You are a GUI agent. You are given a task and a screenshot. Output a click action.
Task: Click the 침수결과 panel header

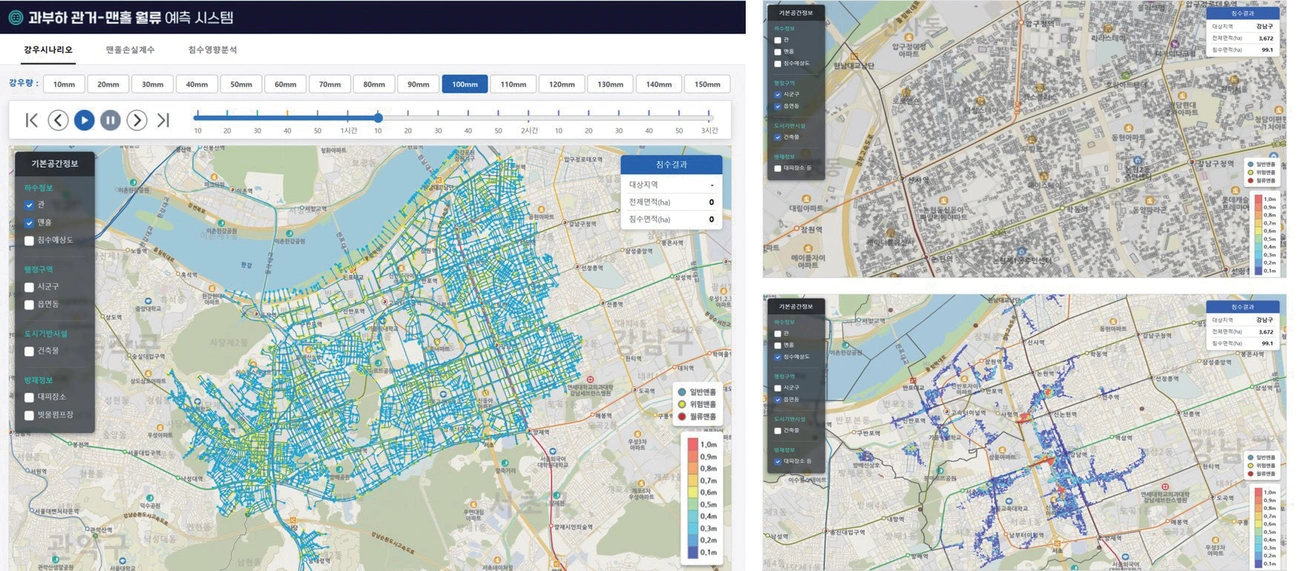[671, 165]
